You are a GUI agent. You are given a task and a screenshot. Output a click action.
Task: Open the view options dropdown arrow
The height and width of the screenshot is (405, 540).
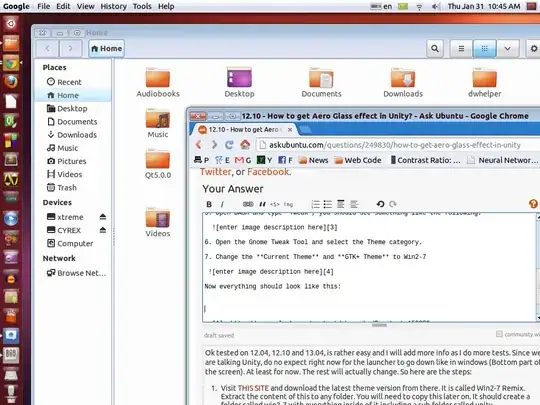click(507, 49)
